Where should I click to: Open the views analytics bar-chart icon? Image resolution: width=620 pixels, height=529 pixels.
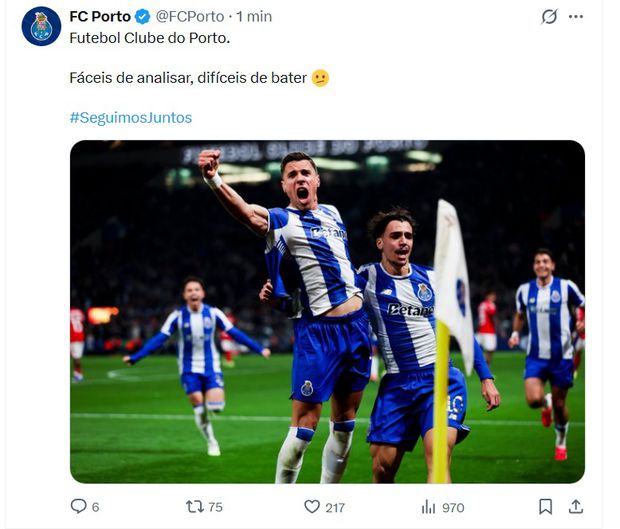pos(428,506)
